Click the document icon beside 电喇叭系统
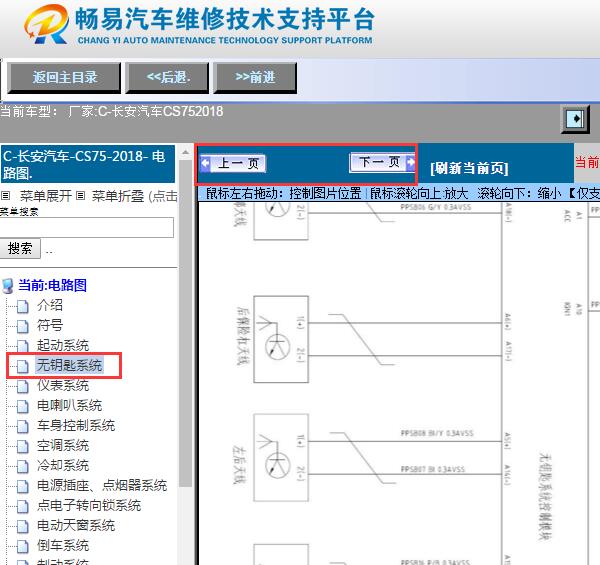Image resolution: width=600 pixels, height=565 pixels. click(23, 407)
